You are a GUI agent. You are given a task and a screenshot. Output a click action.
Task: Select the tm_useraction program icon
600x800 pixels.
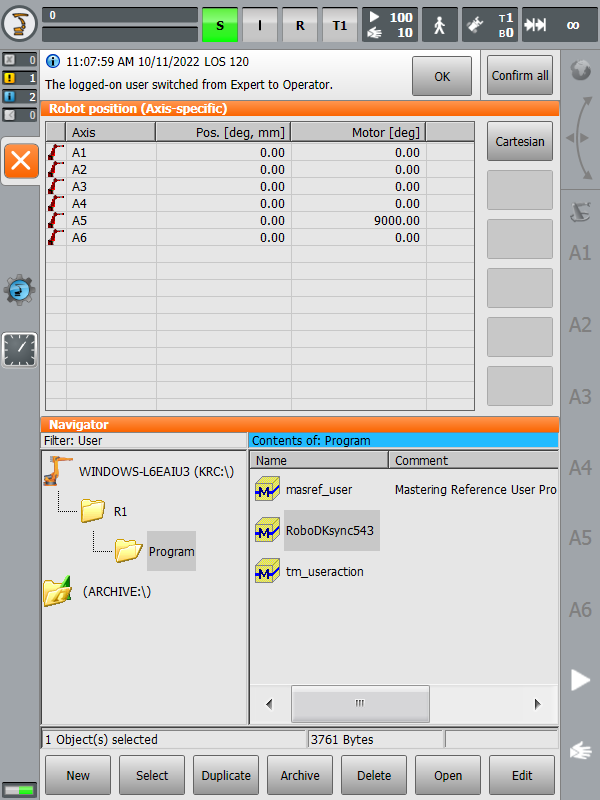click(267, 572)
